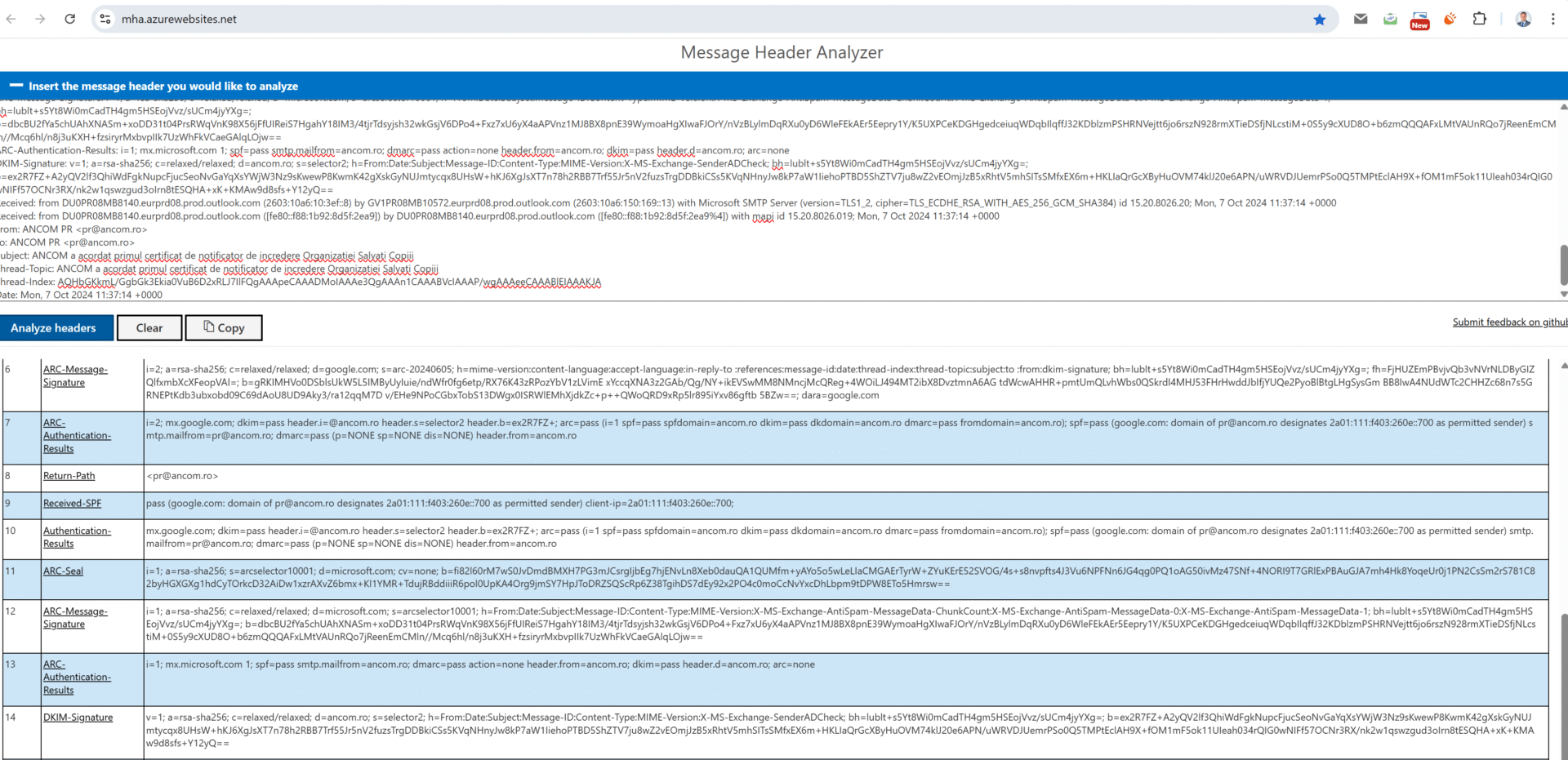Click the blue bookmark star icon
The image size is (1568, 760).
coord(1319,20)
